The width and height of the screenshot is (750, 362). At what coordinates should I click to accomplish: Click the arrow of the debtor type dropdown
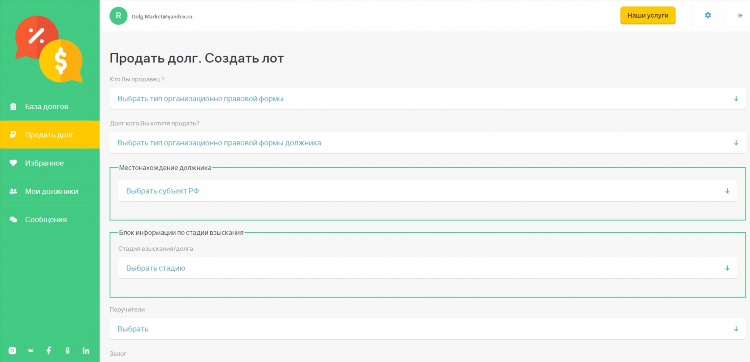(x=736, y=143)
